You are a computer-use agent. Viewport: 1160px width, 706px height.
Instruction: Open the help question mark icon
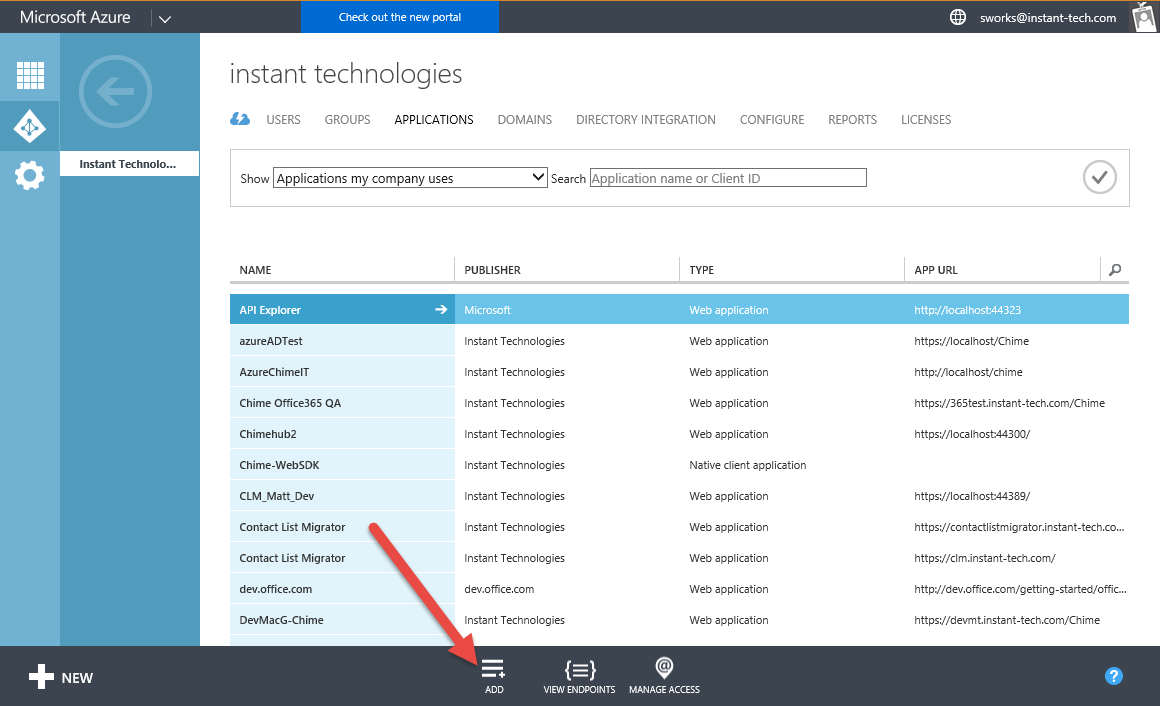tap(1113, 676)
